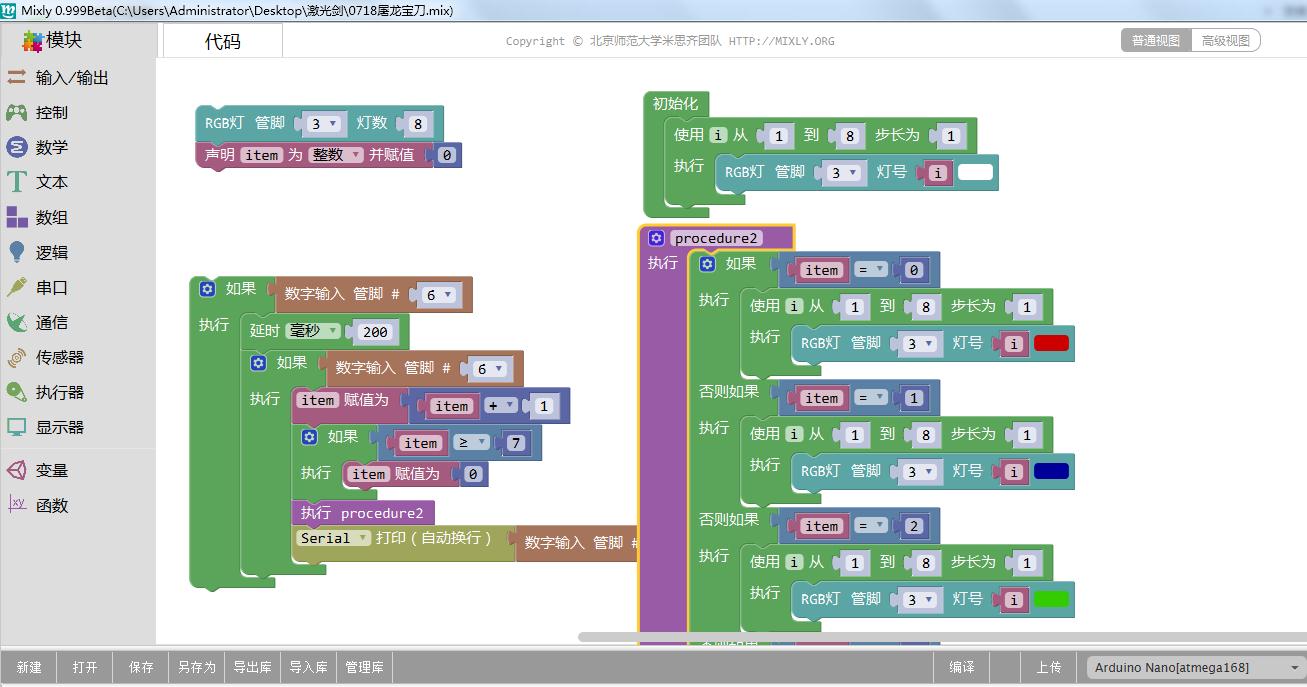Image resolution: width=1307 pixels, height=687 pixels.
Task: Open 毫秒 unit dropdown in delay block
Action: tap(313, 331)
